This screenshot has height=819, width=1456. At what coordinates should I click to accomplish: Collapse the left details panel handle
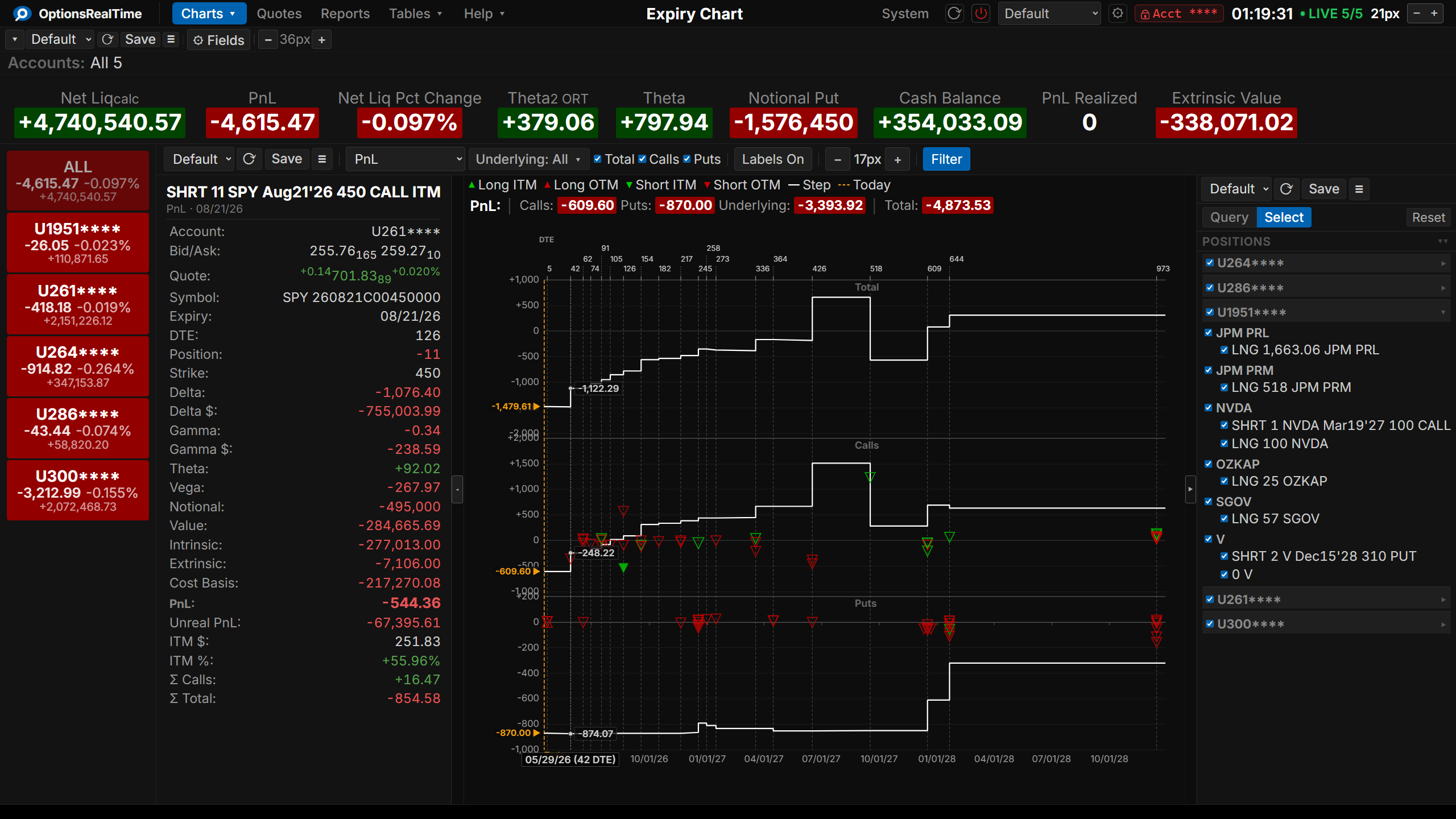tap(457, 489)
